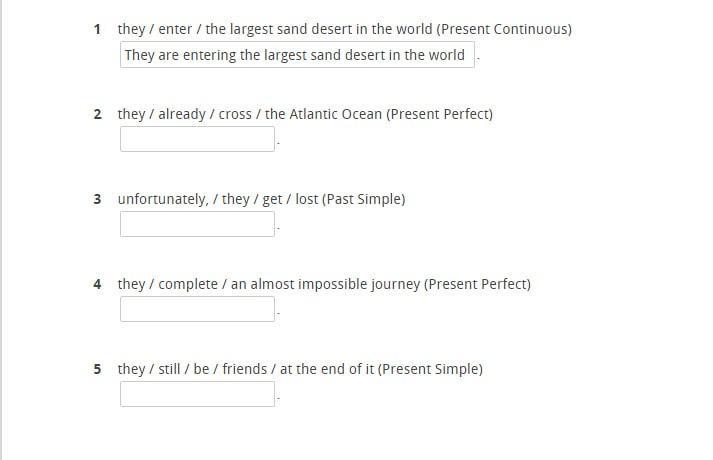The height and width of the screenshot is (460, 713).
Task: Click the phrase "the Atlantic Ocean"
Action: (x=323, y=114)
